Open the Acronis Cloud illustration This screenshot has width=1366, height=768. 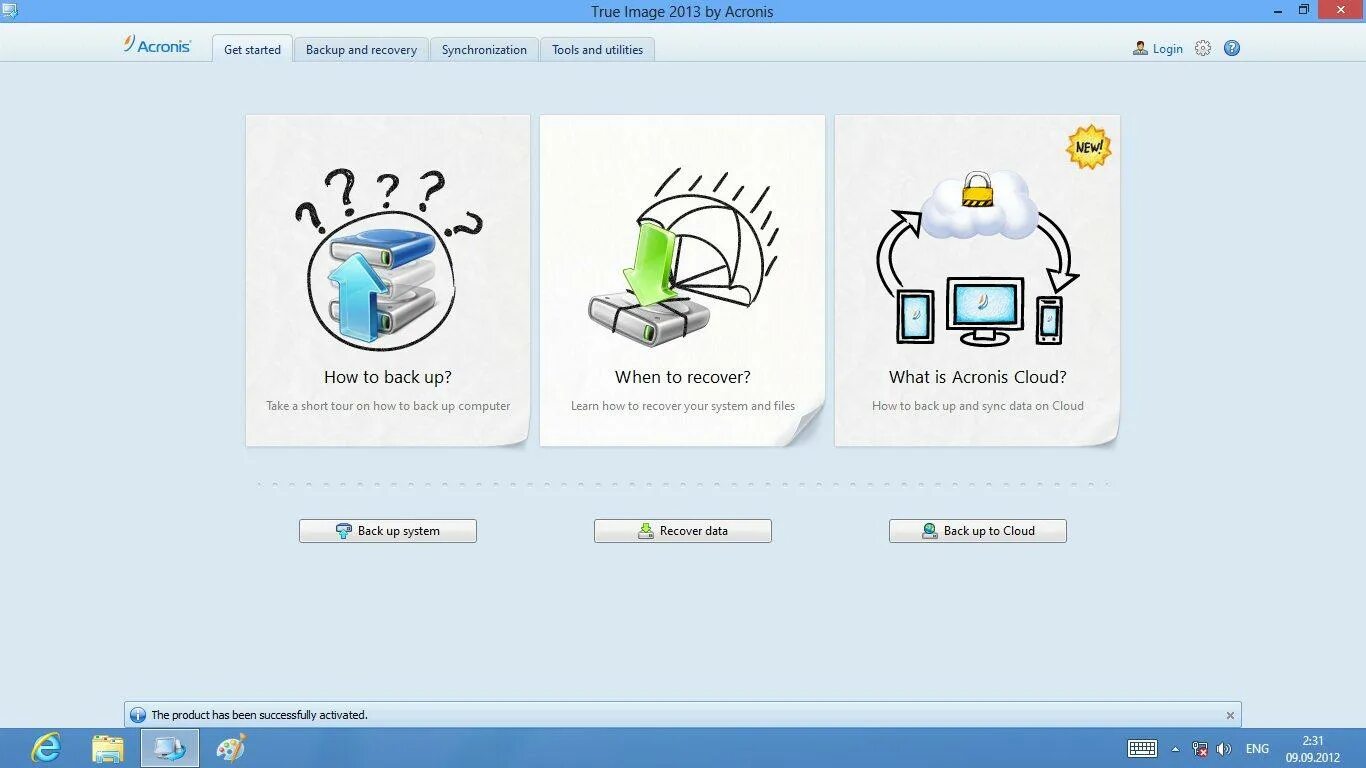pyautogui.click(x=977, y=258)
